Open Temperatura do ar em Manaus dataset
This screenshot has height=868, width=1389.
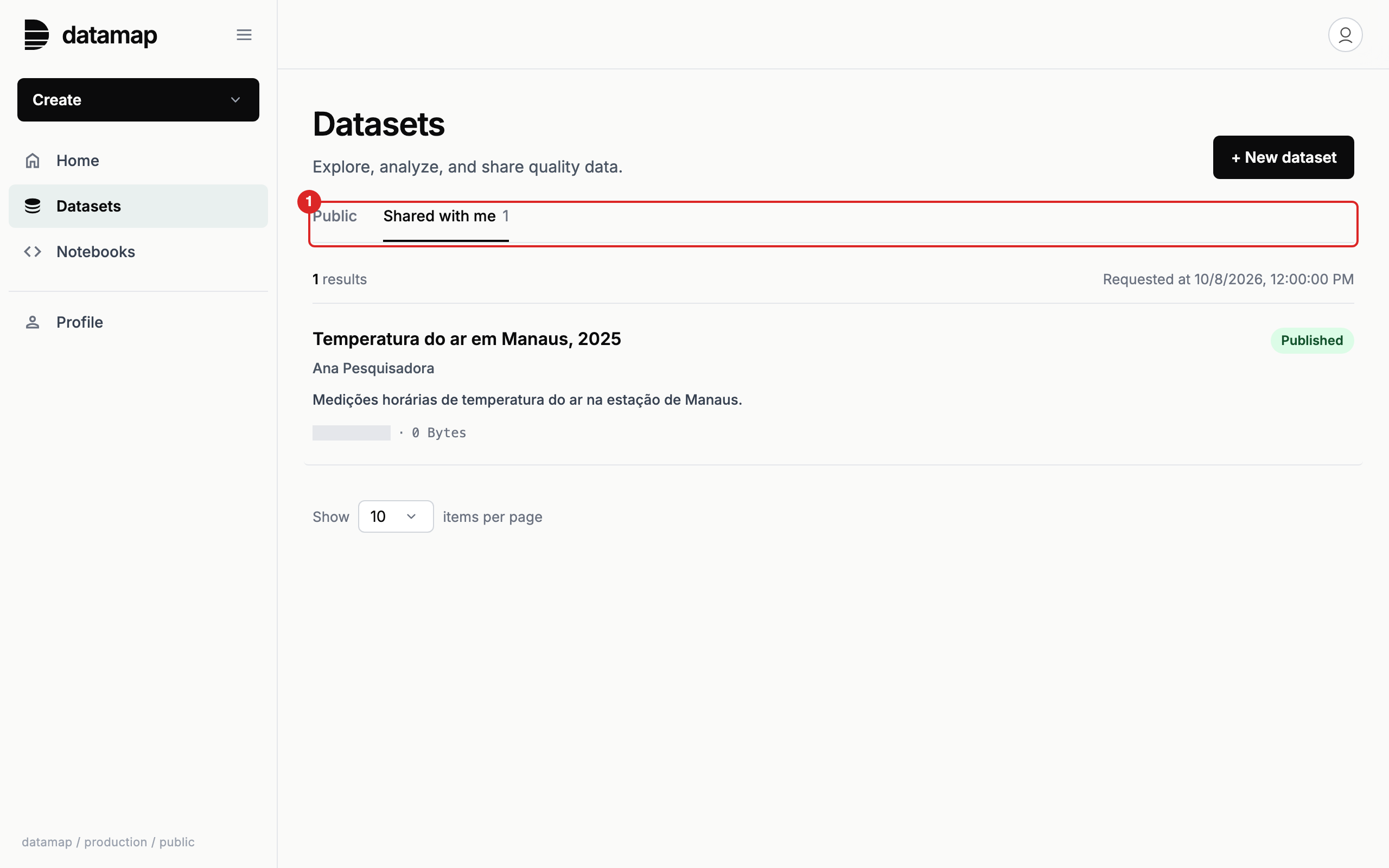467,339
